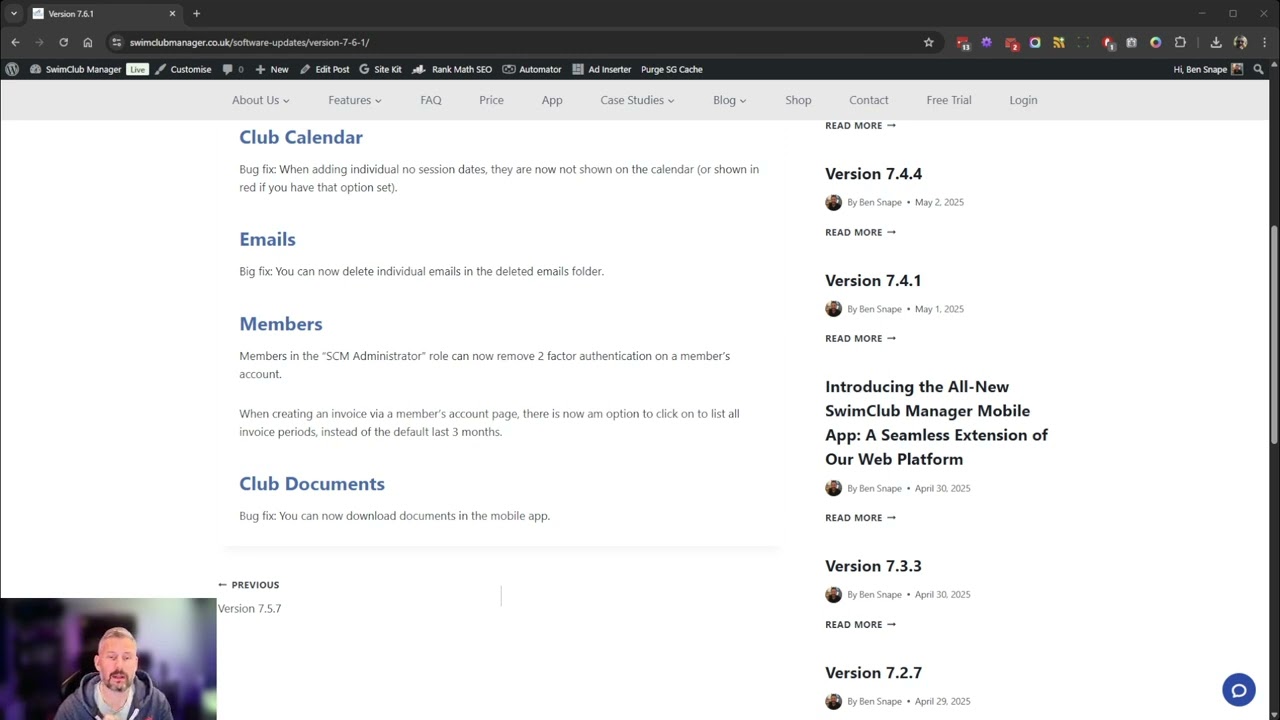Open the Ad Inserter admin bar item
The image size is (1280, 720).
pos(601,69)
